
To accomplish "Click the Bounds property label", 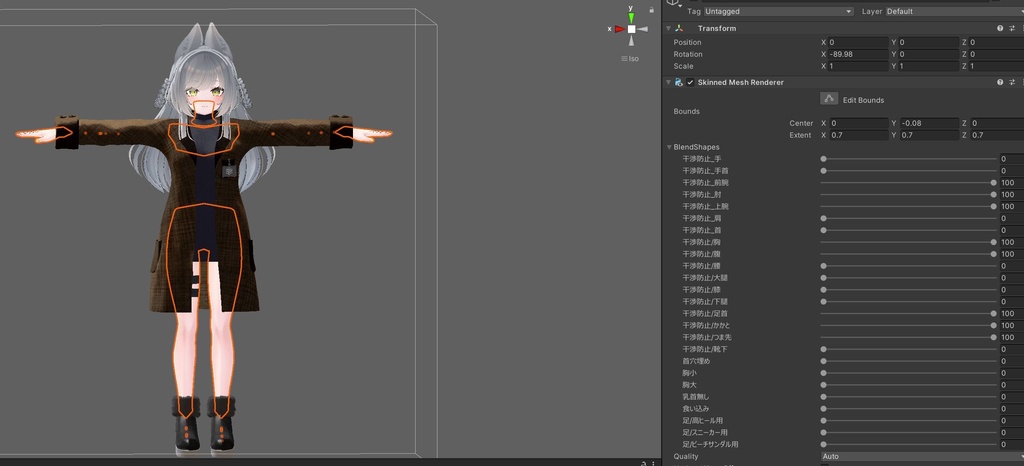I will [686, 112].
